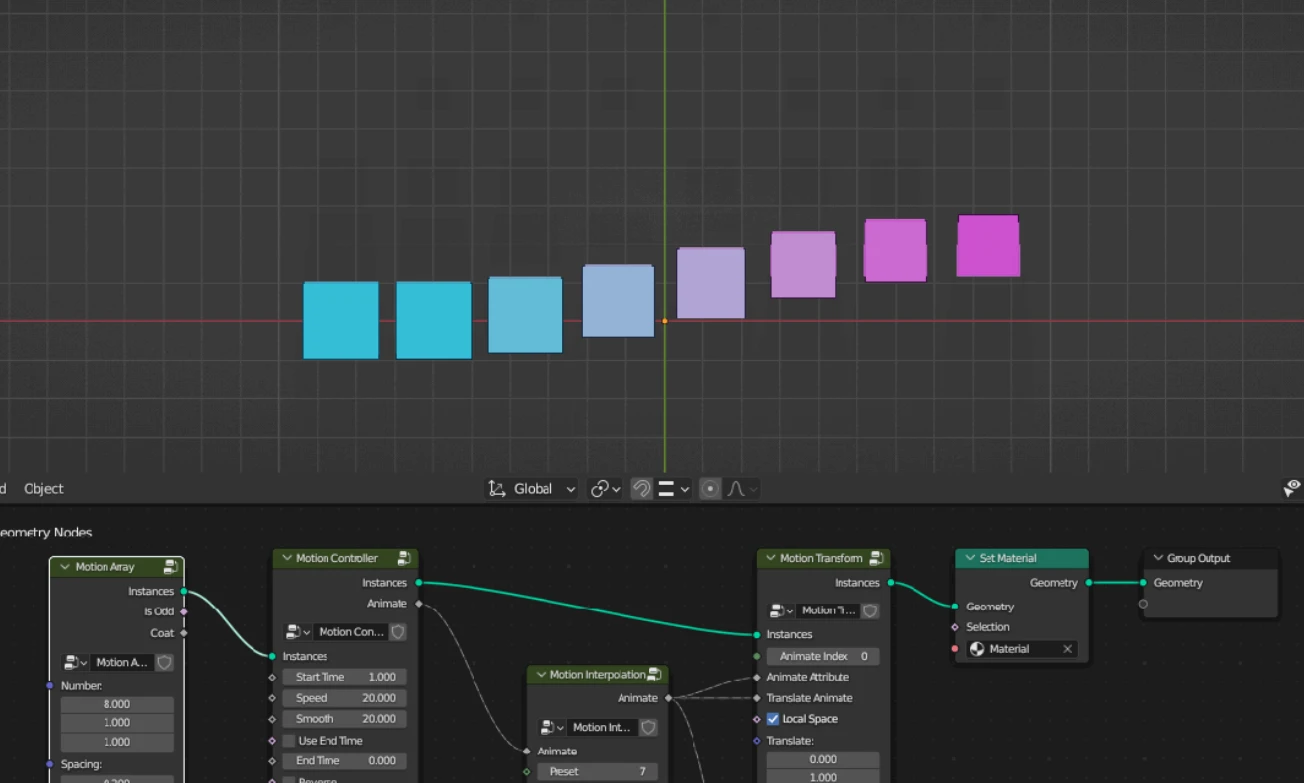Click fake user shield on Motion Transform
The image size is (1304, 783).
[x=871, y=610]
